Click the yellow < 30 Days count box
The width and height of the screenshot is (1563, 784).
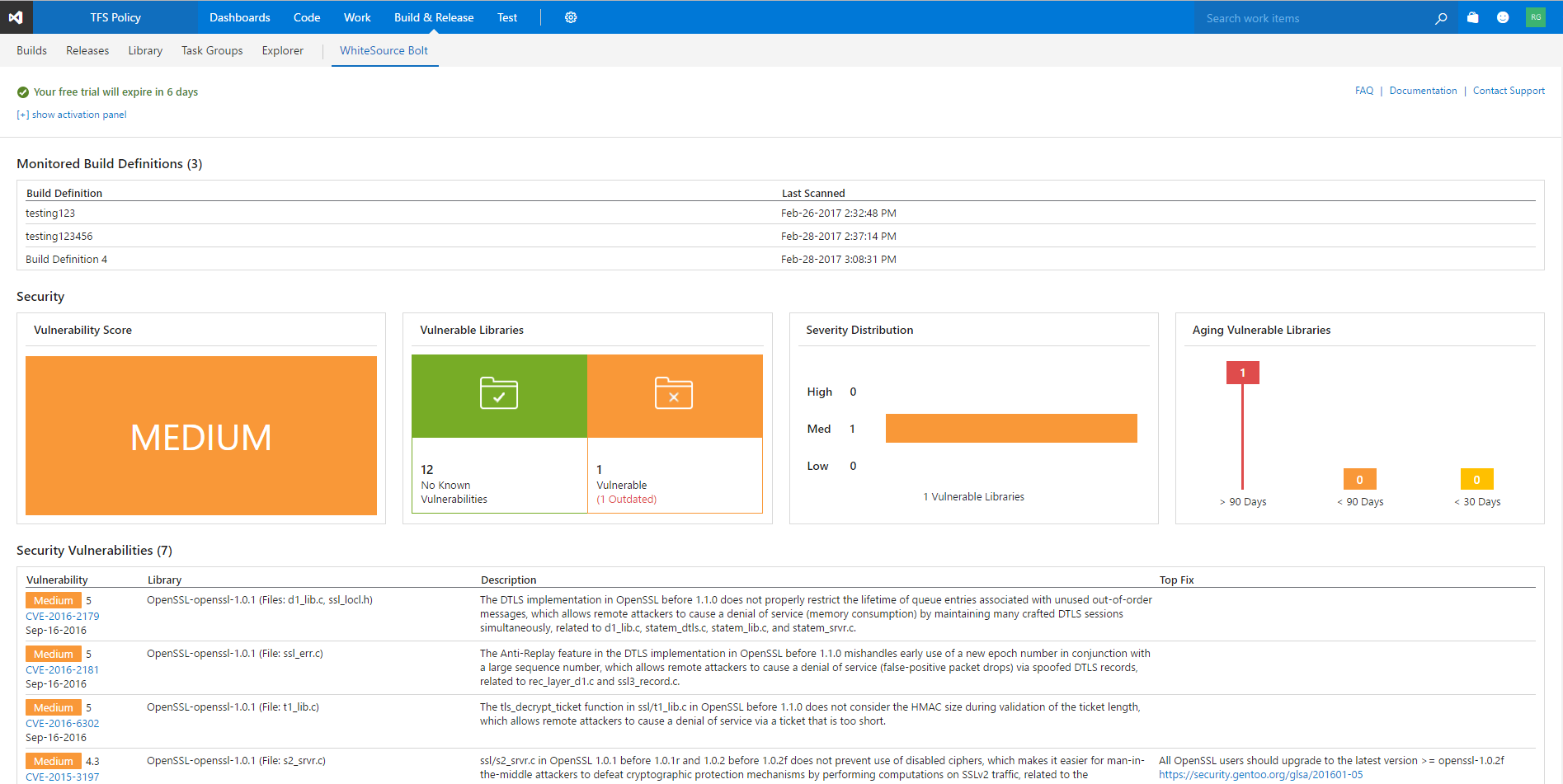[x=1477, y=479]
